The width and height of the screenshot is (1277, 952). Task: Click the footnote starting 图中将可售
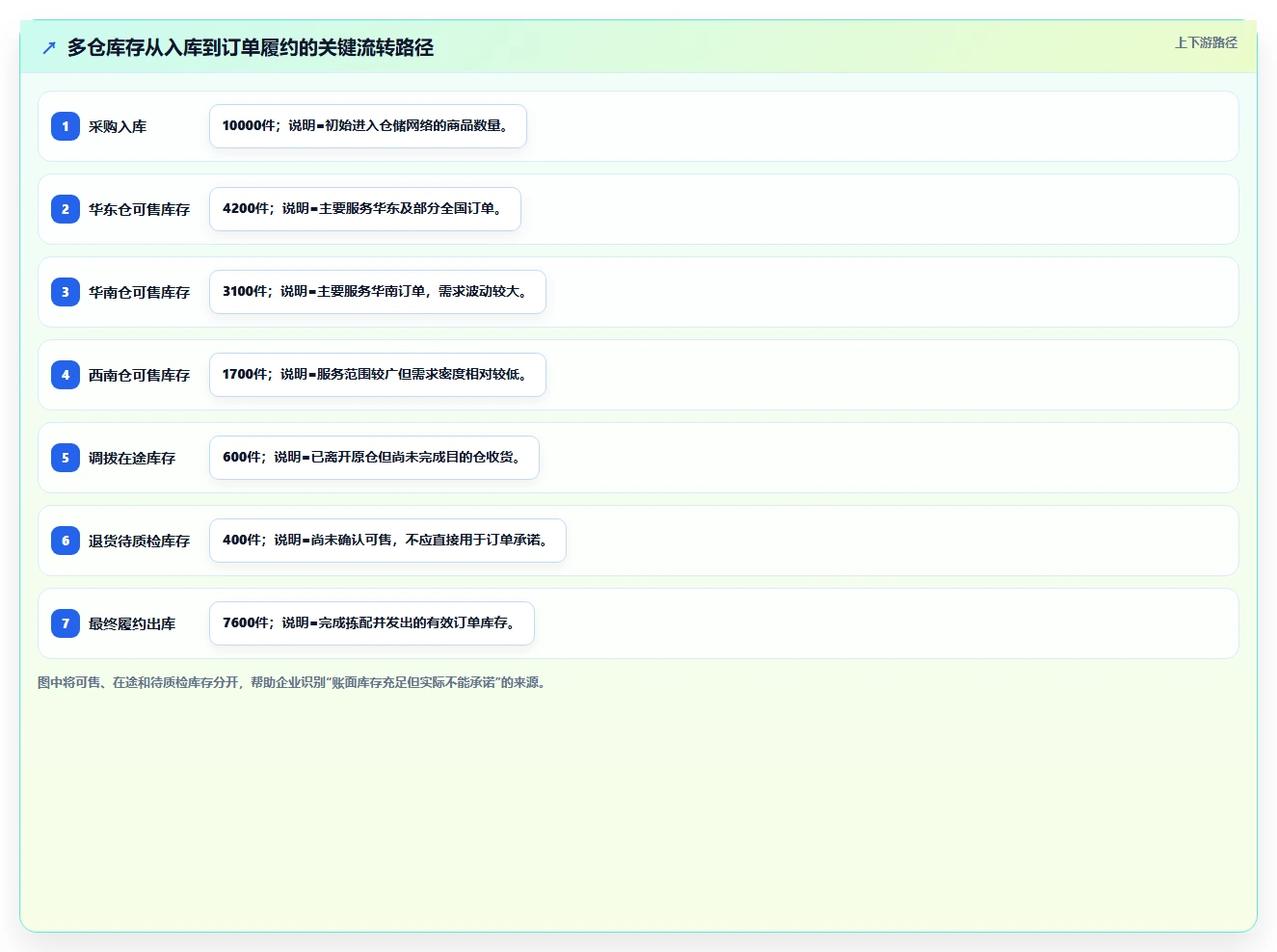[293, 682]
